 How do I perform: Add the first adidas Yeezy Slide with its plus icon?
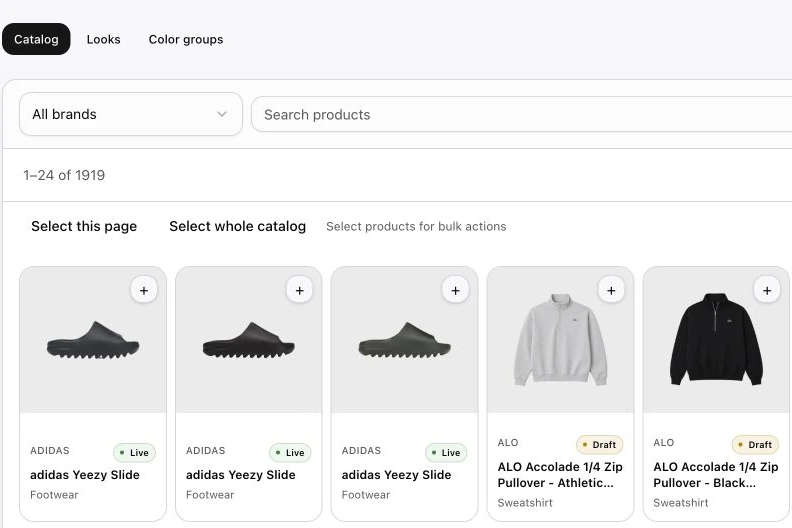pos(144,291)
